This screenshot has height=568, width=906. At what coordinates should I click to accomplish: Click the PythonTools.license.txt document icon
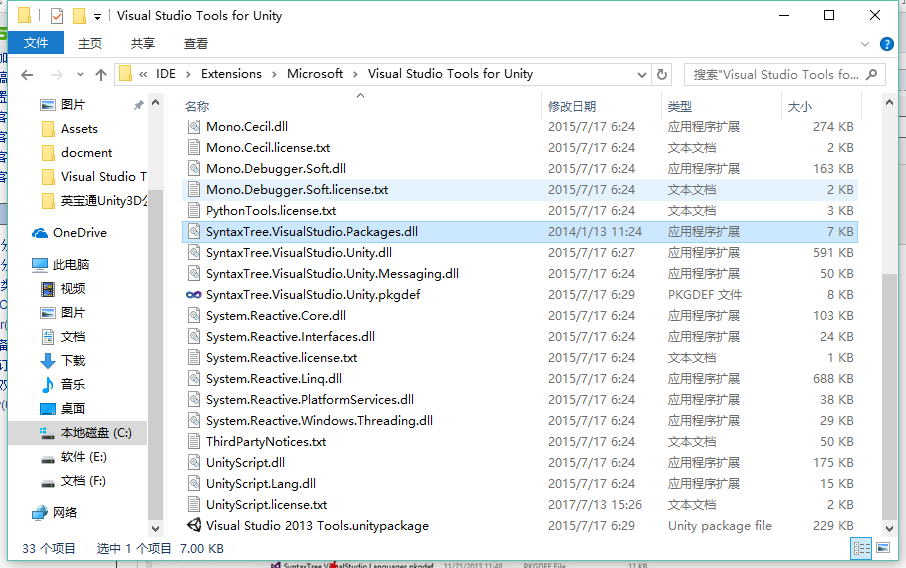194,210
